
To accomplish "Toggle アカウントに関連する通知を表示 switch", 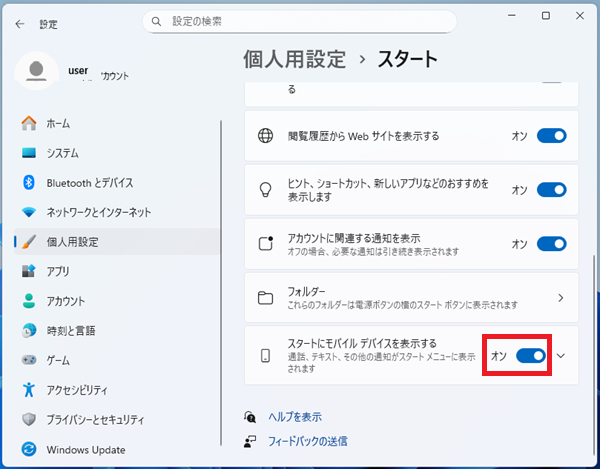I will [x=551, y=244].
